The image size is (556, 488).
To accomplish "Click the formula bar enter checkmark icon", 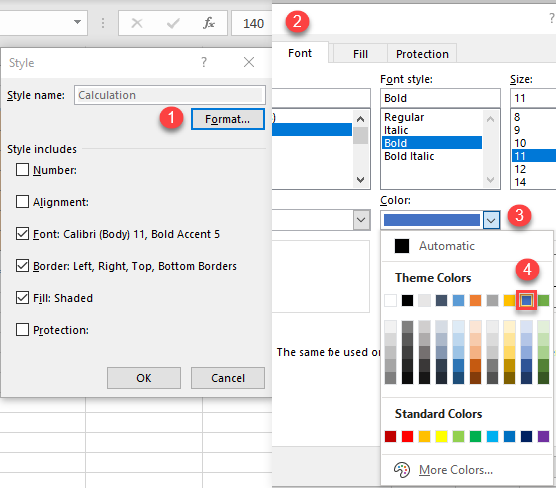I will 173,23.
